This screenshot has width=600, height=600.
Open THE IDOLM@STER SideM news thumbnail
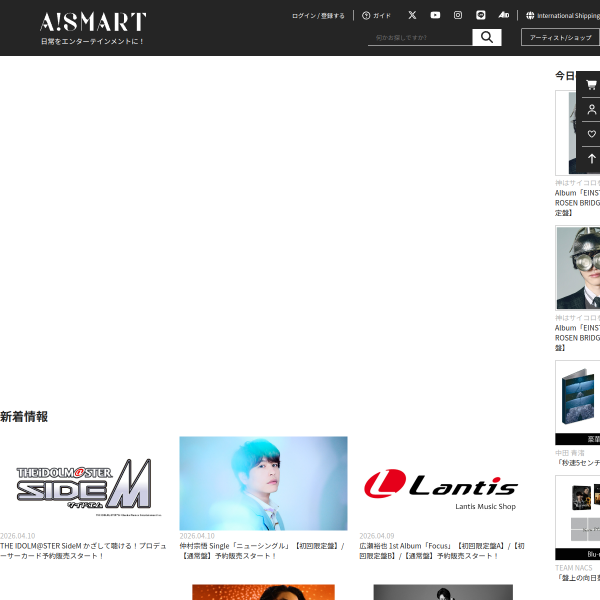click(x=84, y=484)
